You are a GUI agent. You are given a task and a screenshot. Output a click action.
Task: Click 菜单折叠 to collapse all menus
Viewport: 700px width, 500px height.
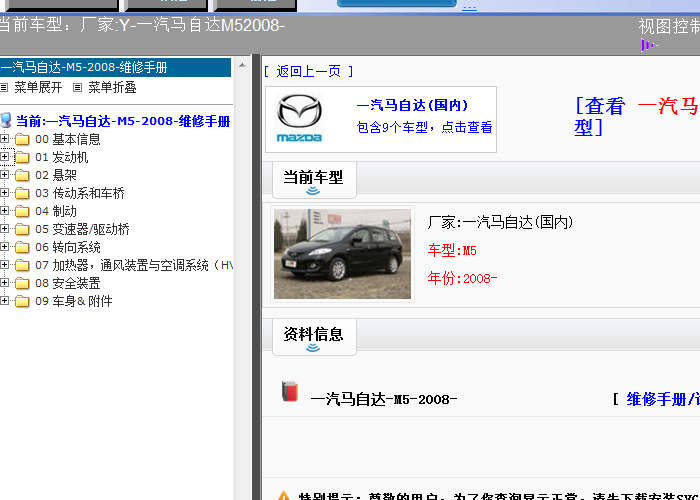112,87
